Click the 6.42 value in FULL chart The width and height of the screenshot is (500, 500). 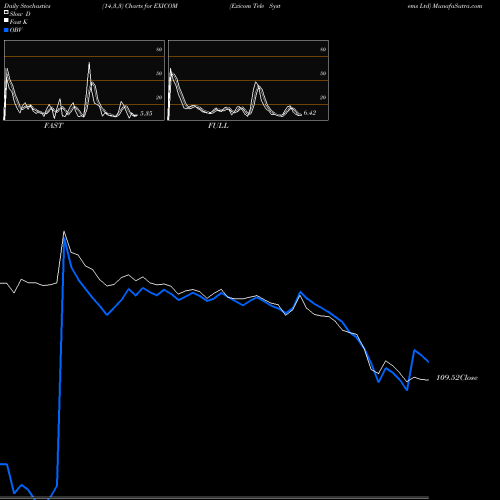pyautogui.click(x=310, y=113)
